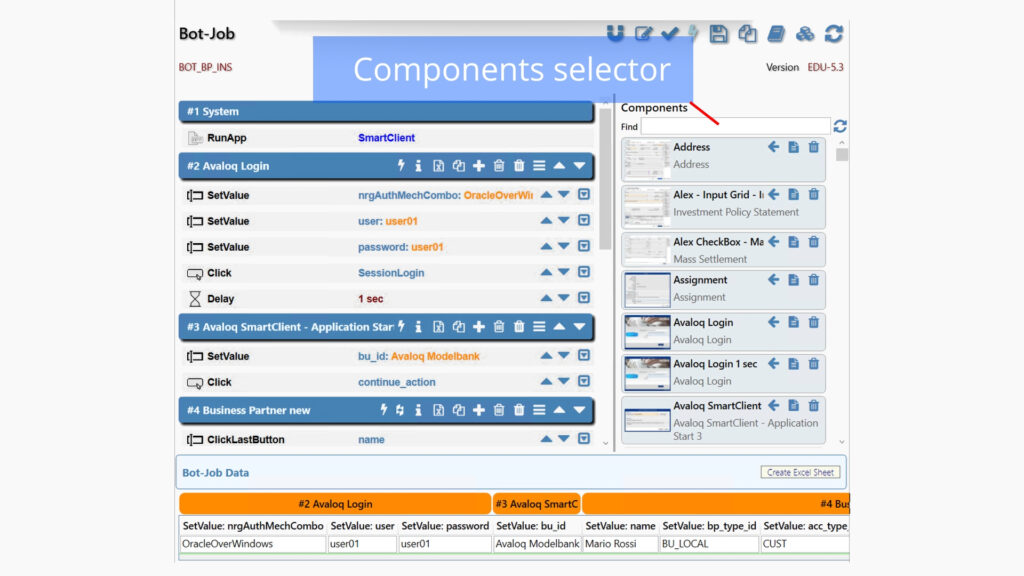Click the EDU-5.3 version label

coord(825,67)
